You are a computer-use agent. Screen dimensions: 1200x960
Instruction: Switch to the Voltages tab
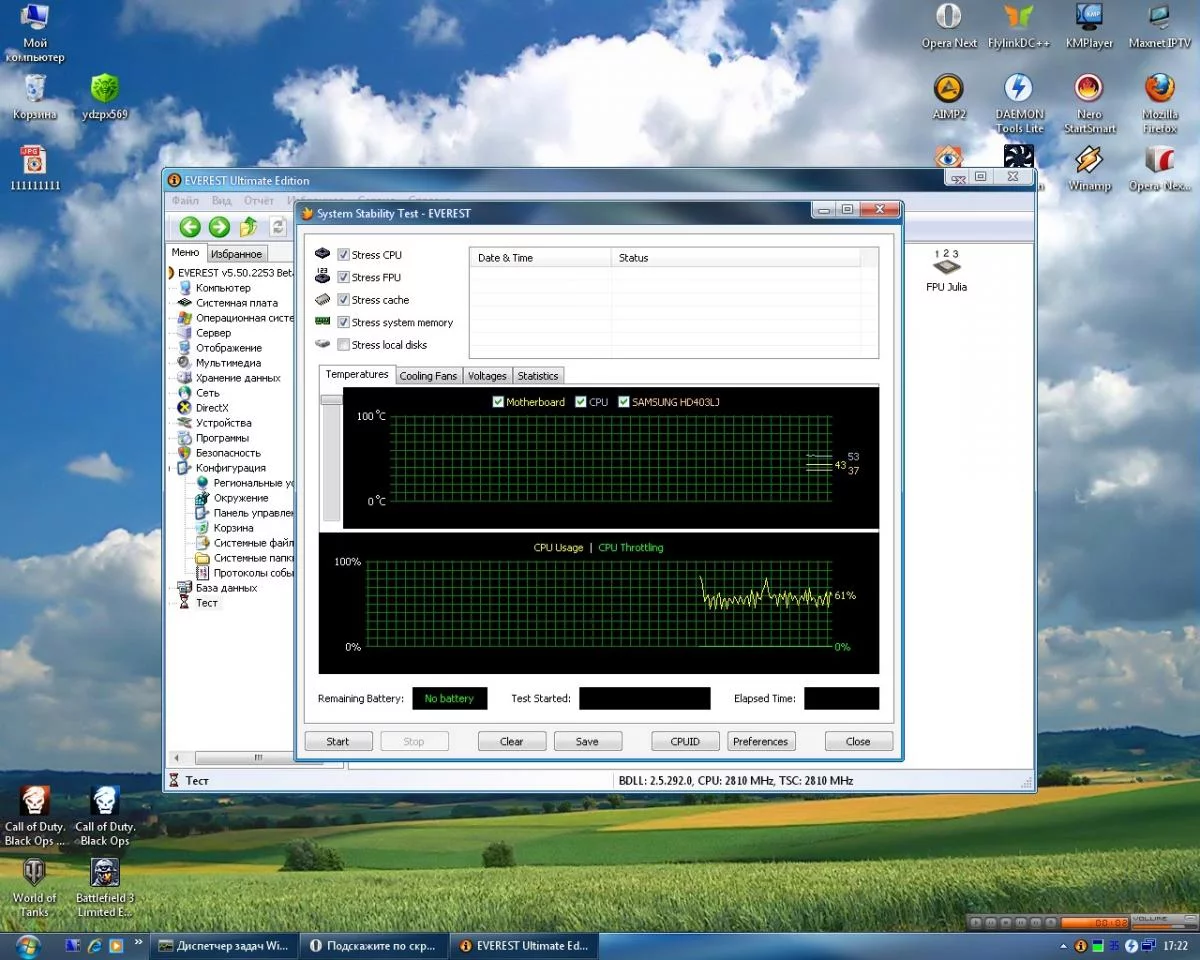(x=487, y=376)
